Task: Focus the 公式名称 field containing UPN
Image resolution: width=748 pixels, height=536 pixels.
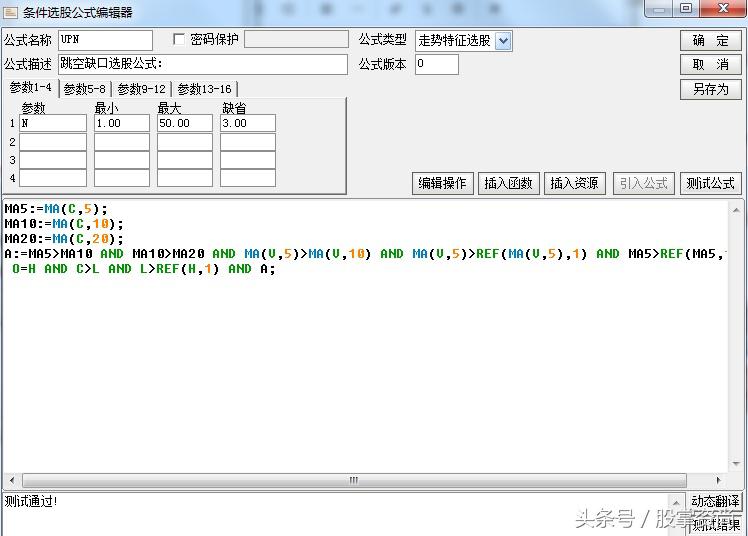Action: [105, 40]
